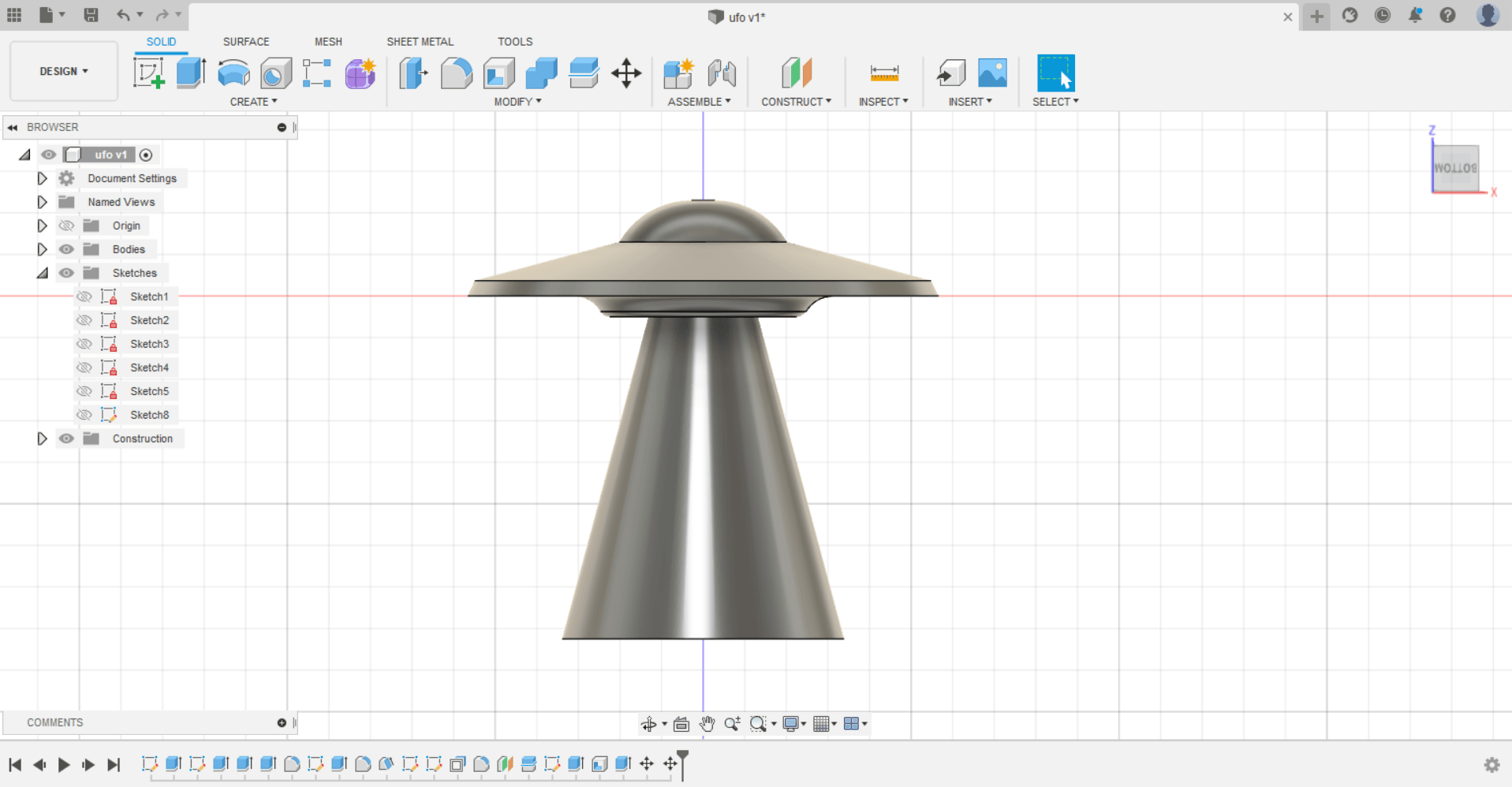Open the Job Status clock icon

1383,15
